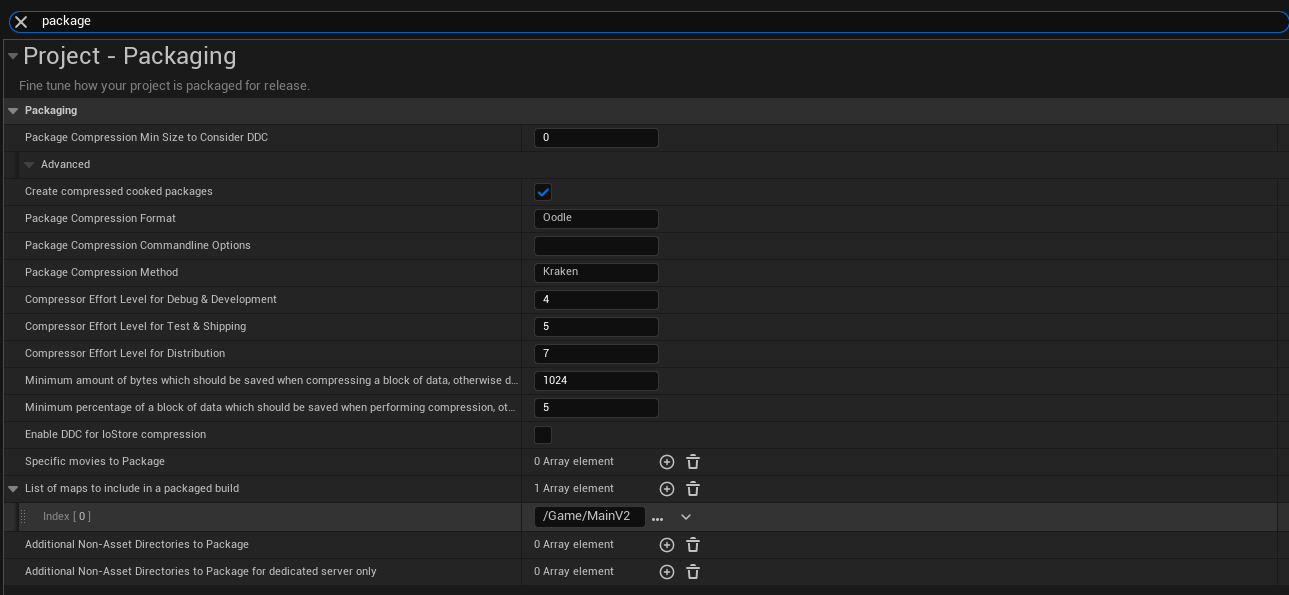Empty dedicated server only directories array
Screen dimensions: 1289x595
pos(693,572)
